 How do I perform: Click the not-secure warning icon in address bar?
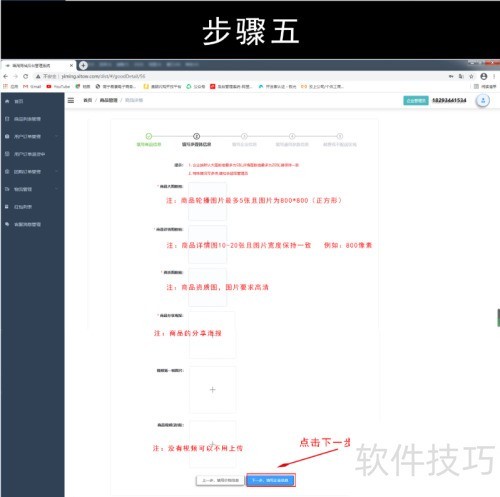click(38, 76)
